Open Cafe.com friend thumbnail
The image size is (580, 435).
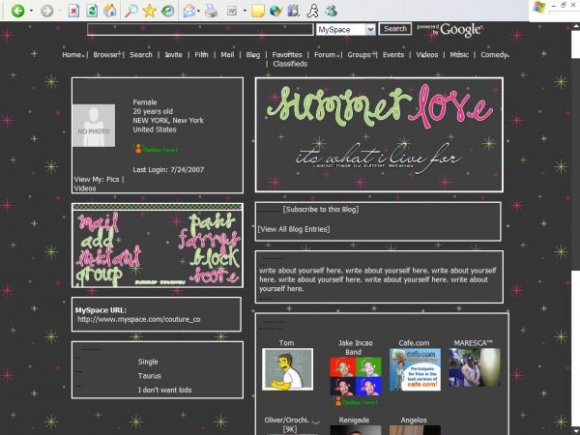[x=415, y=370]
